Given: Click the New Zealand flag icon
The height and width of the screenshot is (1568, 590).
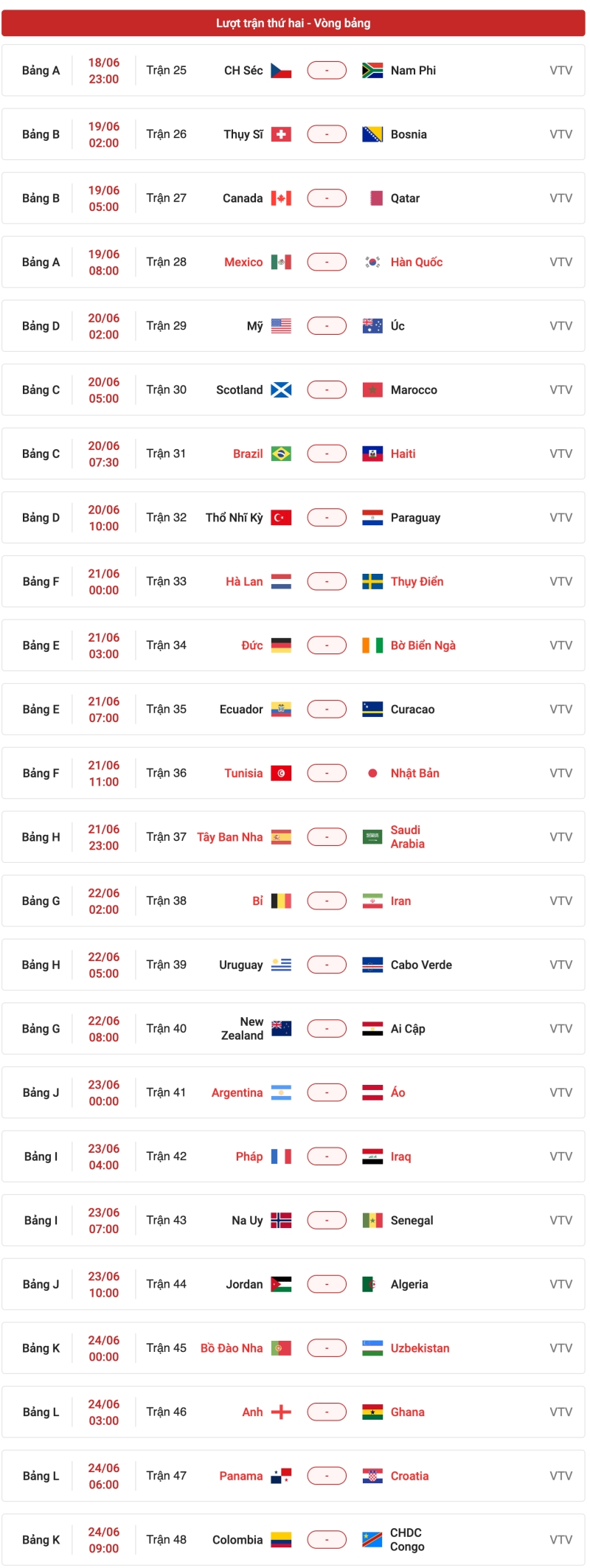Looking at the screenshot, I should (281, 1029).
